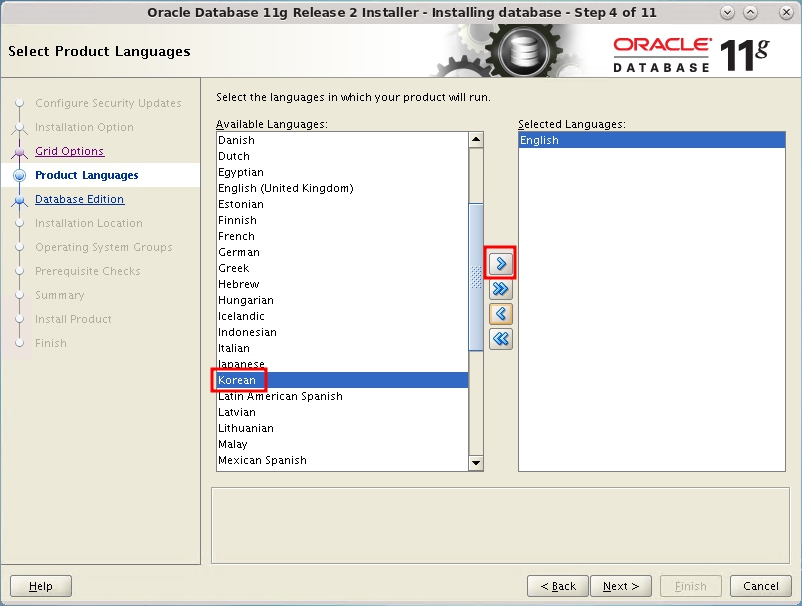Select Japanese in Available Languages
The height and width of the screenshot is (606, 802).
tap(342, 364)
